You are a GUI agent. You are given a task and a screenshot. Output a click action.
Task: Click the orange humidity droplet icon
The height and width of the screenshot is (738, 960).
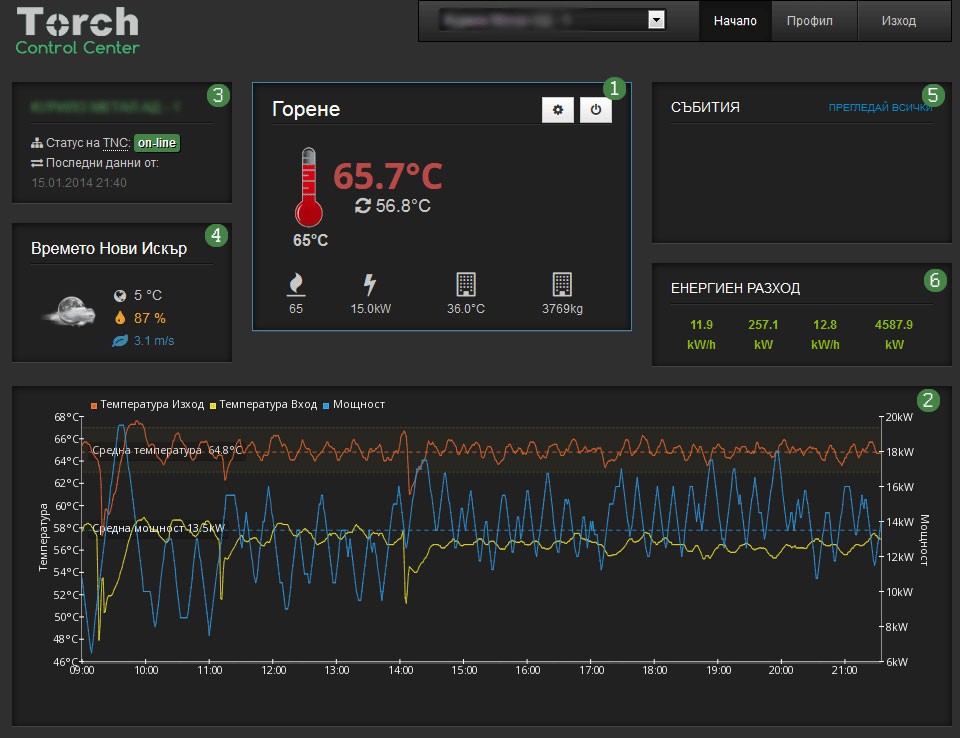tap(120, 318)
